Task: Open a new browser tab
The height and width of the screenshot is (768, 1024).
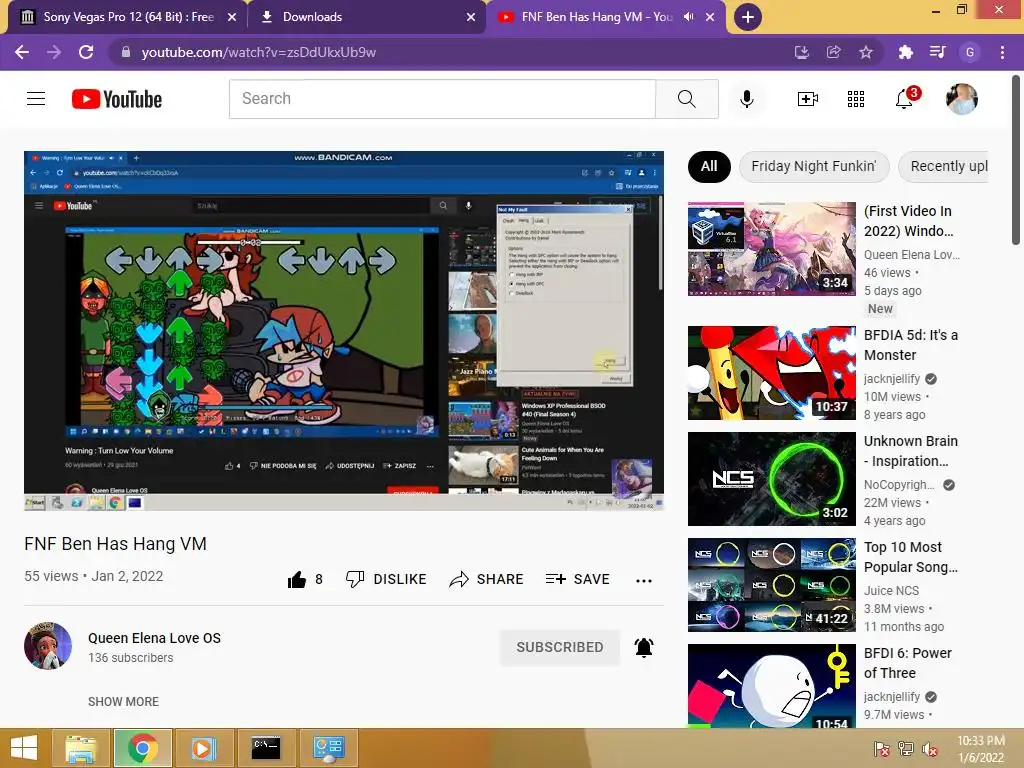Action: click(x=748, y=17)
